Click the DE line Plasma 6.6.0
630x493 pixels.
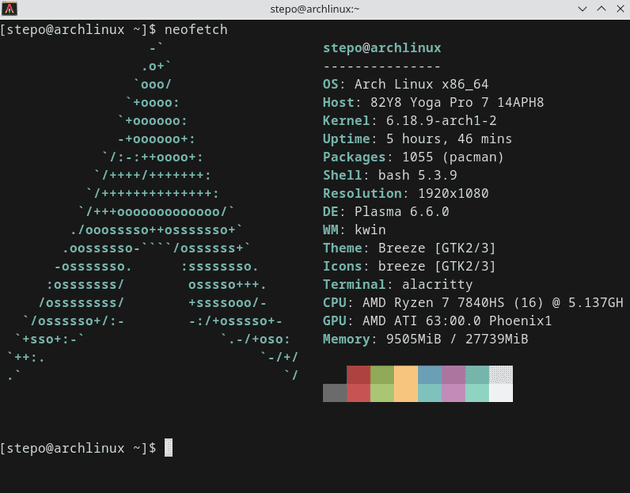386,211
